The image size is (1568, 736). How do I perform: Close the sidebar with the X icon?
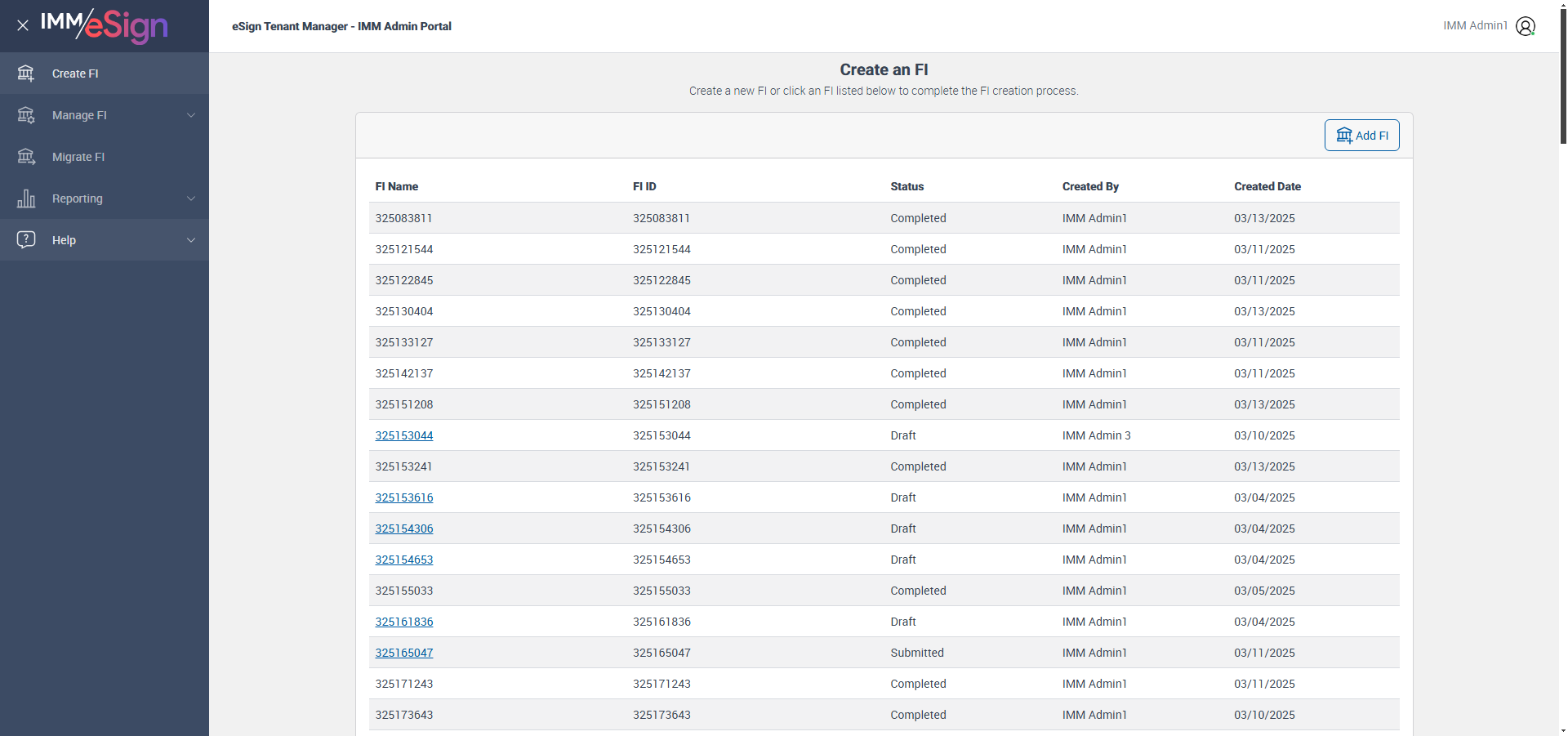click(23, 25)
